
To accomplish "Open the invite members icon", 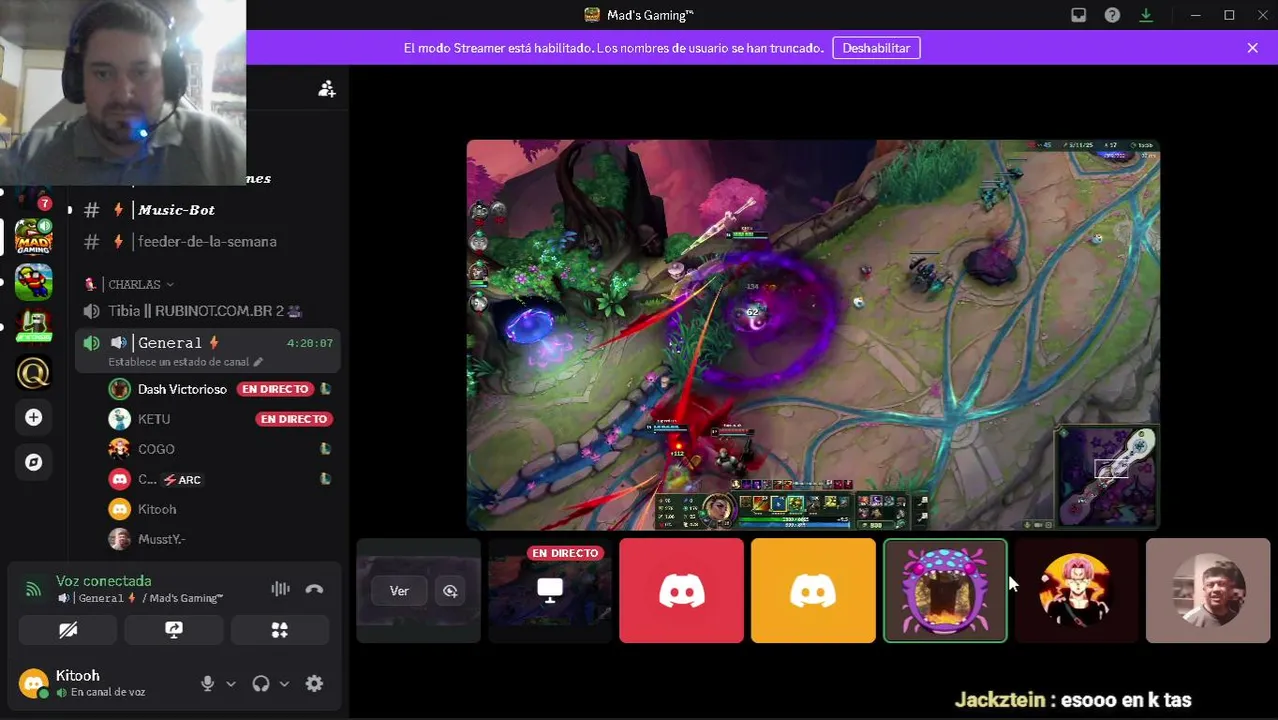I will 327,89.
